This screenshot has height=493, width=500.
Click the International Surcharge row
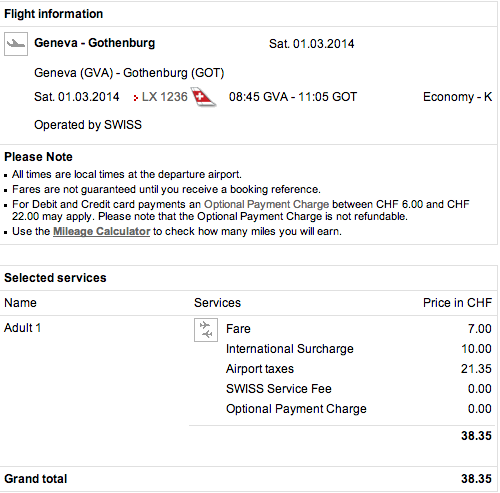[x=359, y=349]
